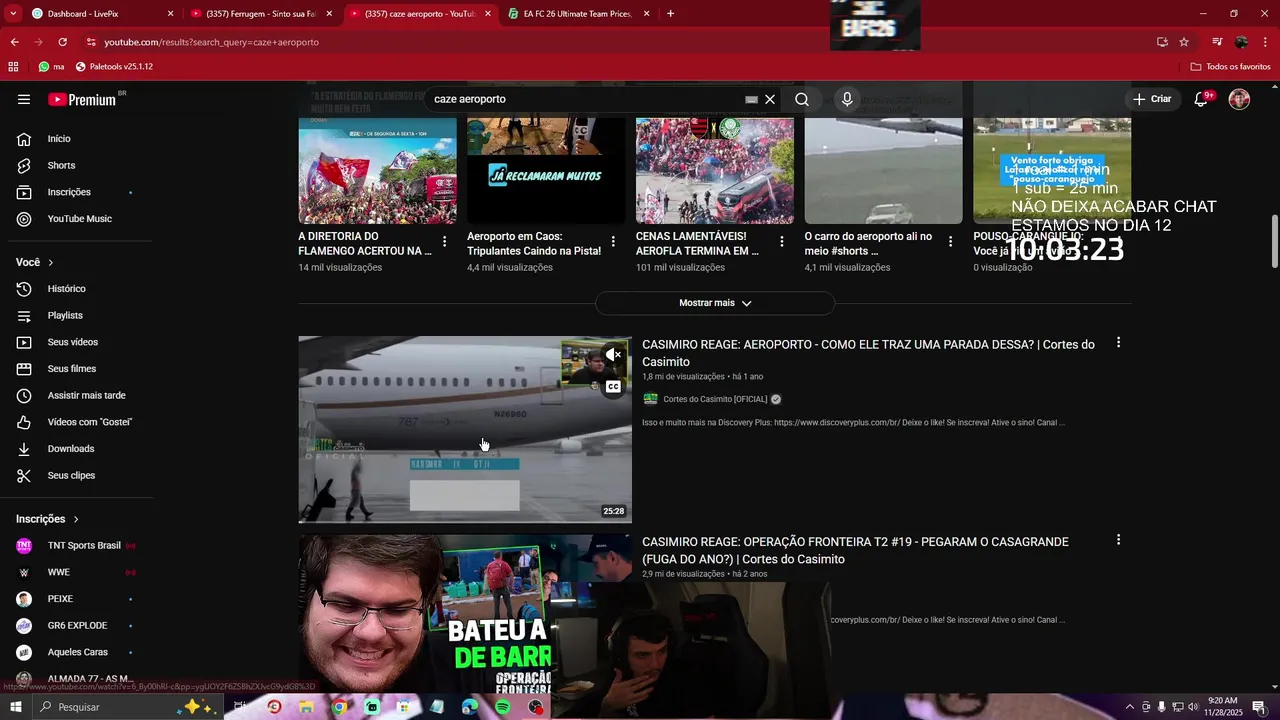Open the on-screen keyboard icon in search box
The image size is (1280, 720).
751,100
